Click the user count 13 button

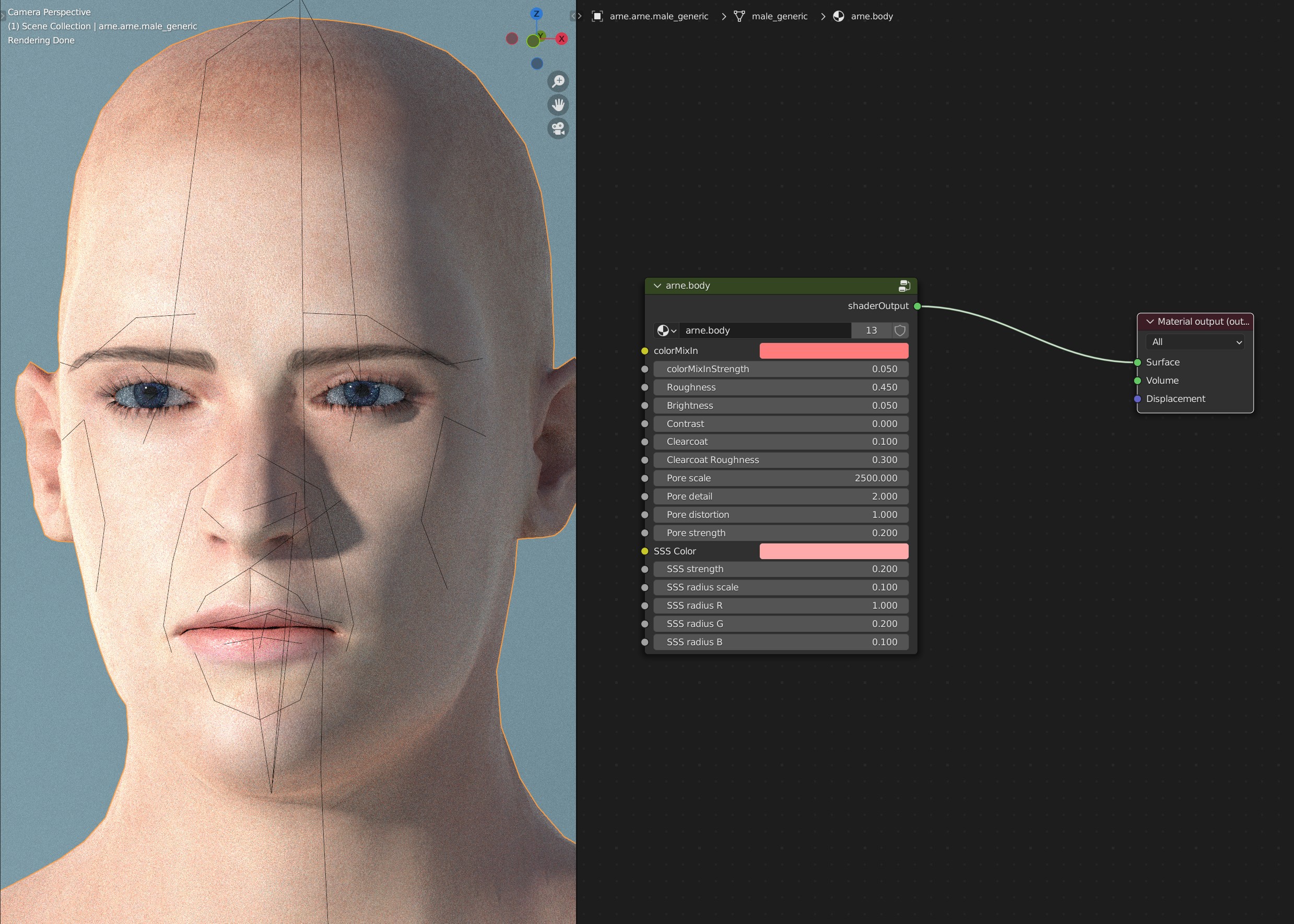point(871,330)
